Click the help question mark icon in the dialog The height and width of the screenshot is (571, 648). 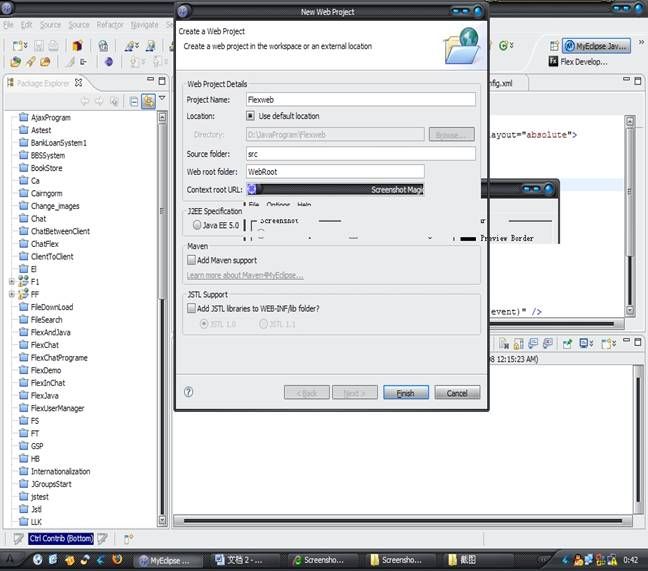tap(188, 392)
